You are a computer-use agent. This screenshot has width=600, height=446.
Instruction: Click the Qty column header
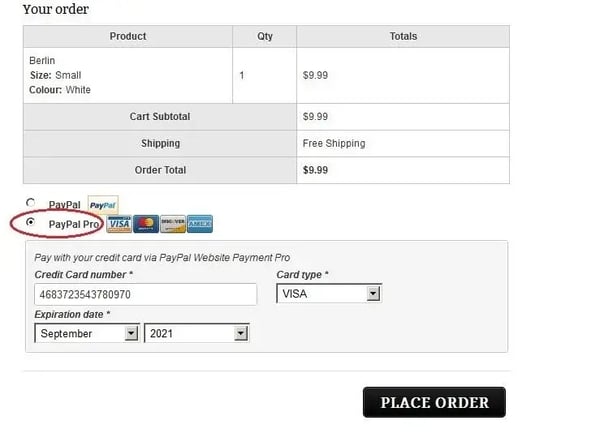coord(265,36)
